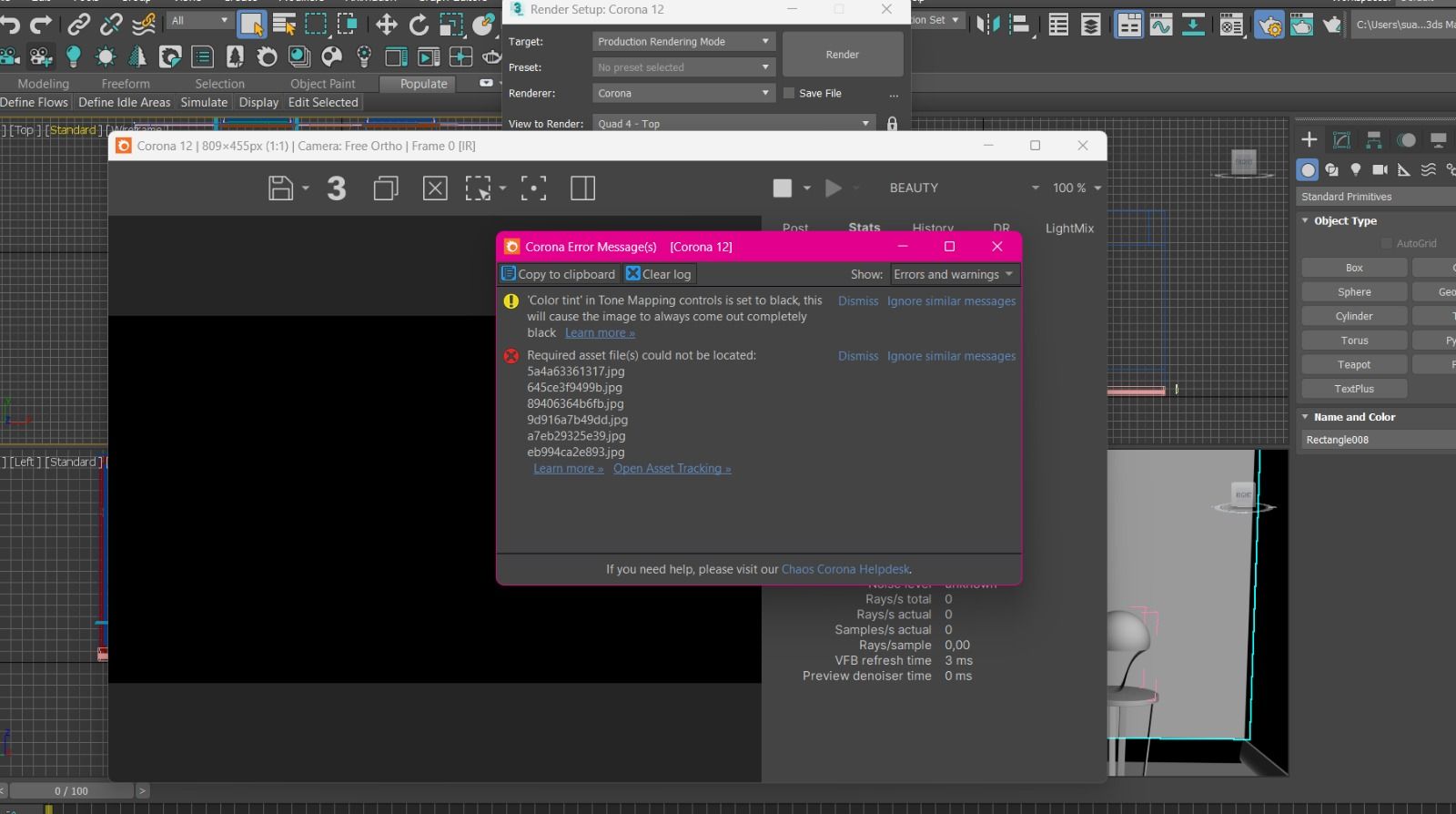Toggle the Lock View to Render padlock
This screenshot has width=1456, height=814.
tap(892, 124)
